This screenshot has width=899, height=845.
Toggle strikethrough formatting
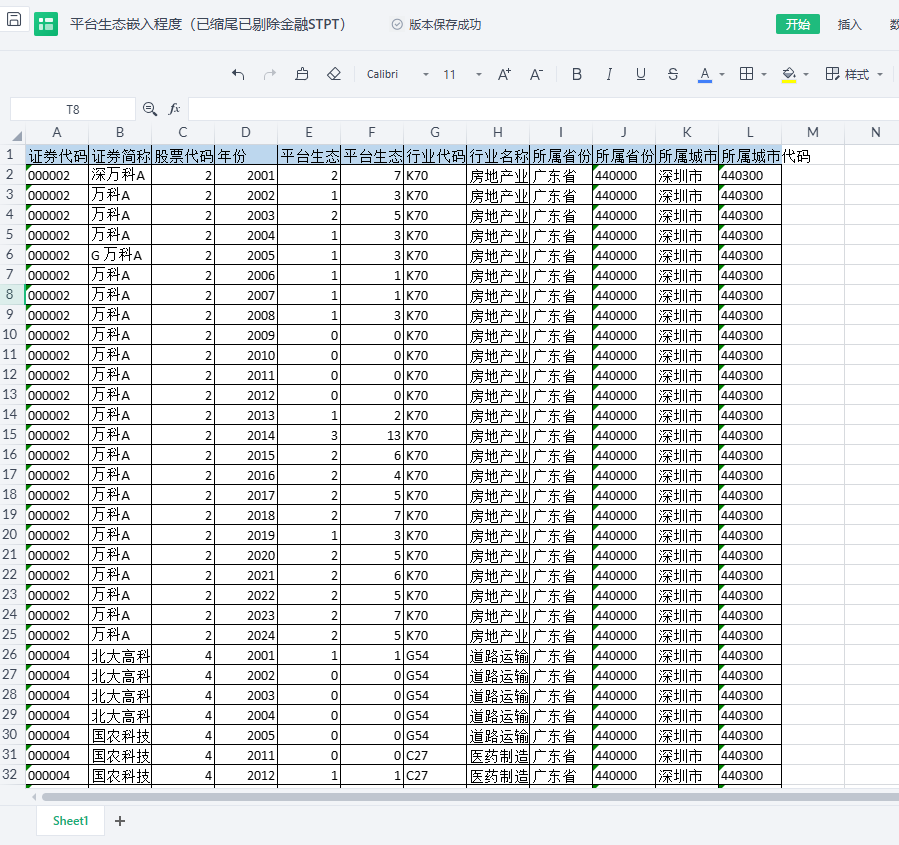pos(673,74)
